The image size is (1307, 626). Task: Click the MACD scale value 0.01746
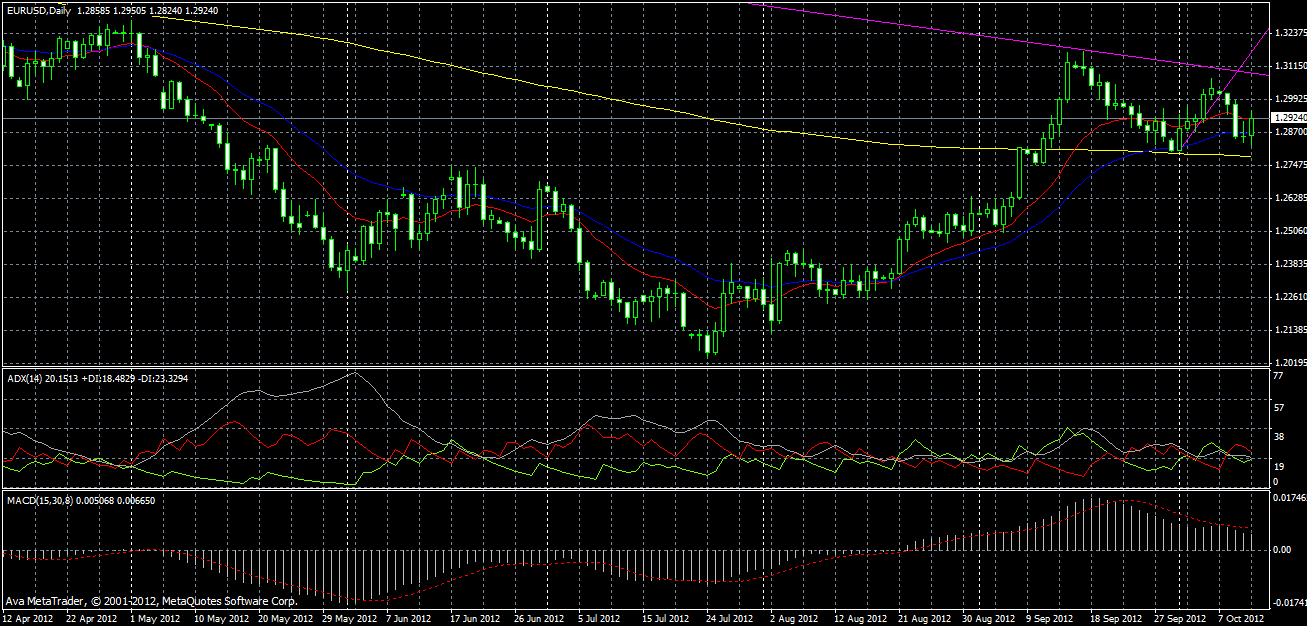point(1288,496)
